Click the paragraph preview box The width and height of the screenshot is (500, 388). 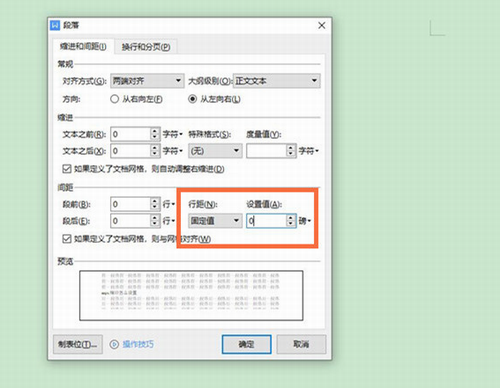(x=191, y=295)
